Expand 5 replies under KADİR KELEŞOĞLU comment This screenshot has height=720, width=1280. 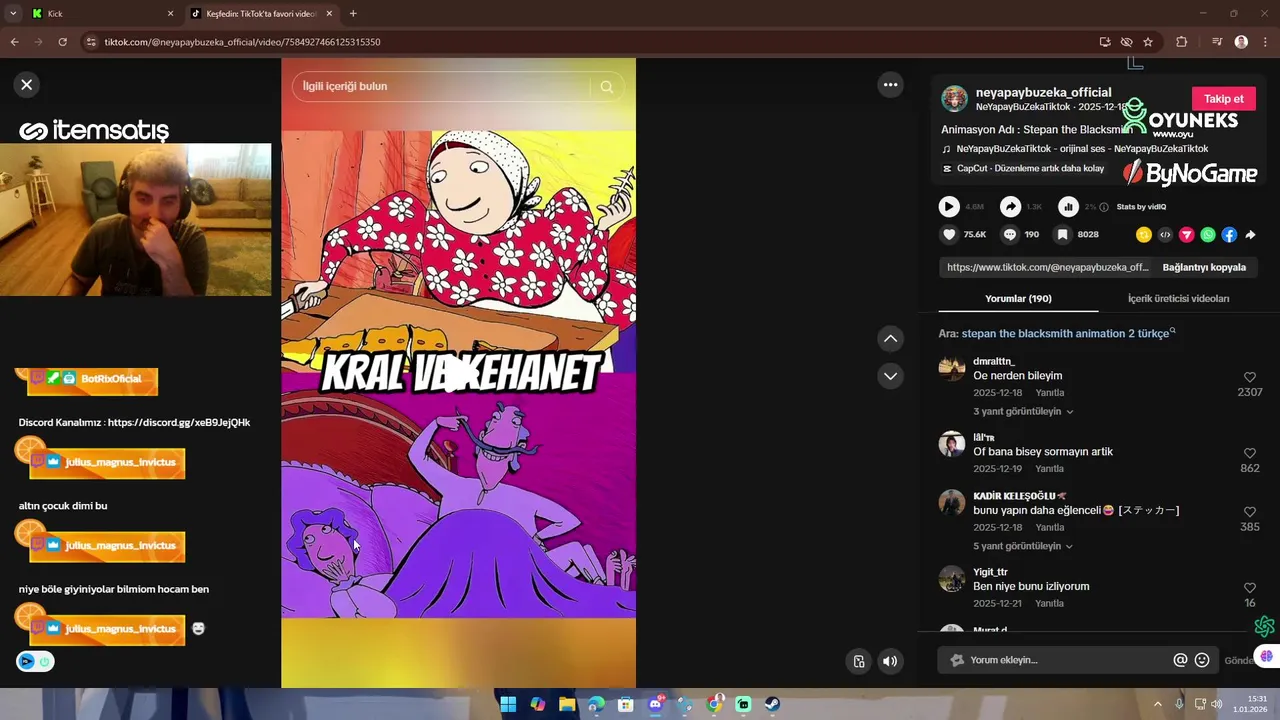click(x=1023, y=547)
